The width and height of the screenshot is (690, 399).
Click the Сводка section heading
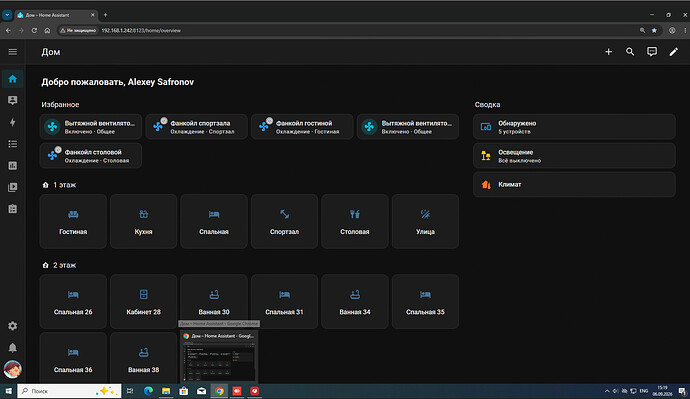pyautogui.click(x=487, y=105)
